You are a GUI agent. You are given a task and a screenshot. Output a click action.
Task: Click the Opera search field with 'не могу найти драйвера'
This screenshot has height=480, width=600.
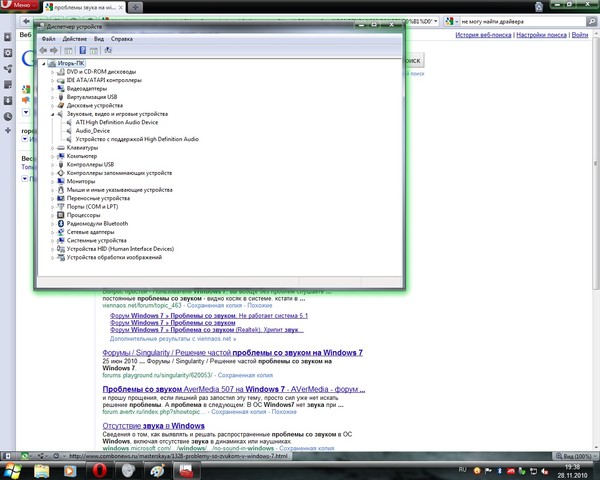522,21
